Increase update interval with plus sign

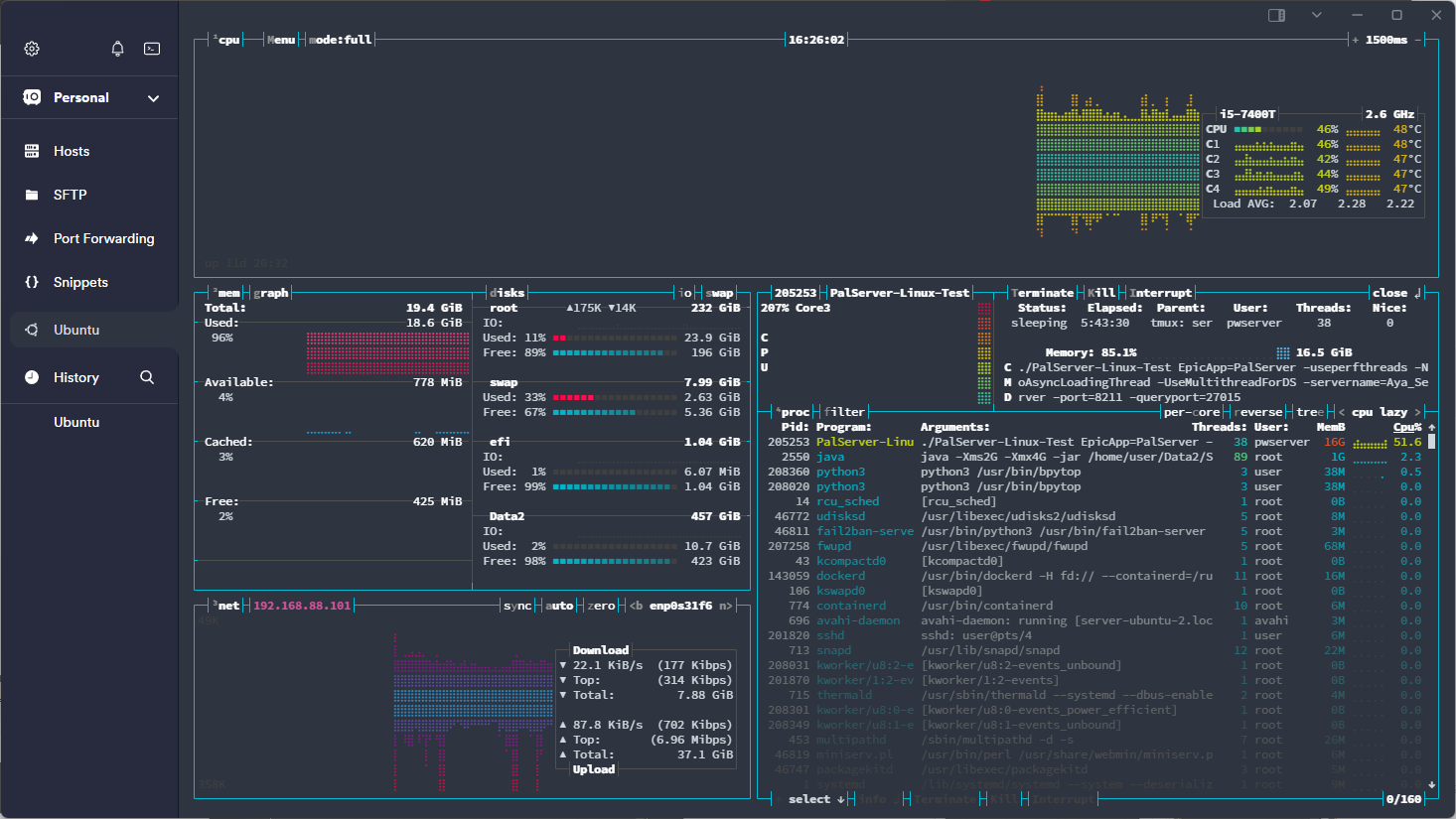[x=1355, y=40]
